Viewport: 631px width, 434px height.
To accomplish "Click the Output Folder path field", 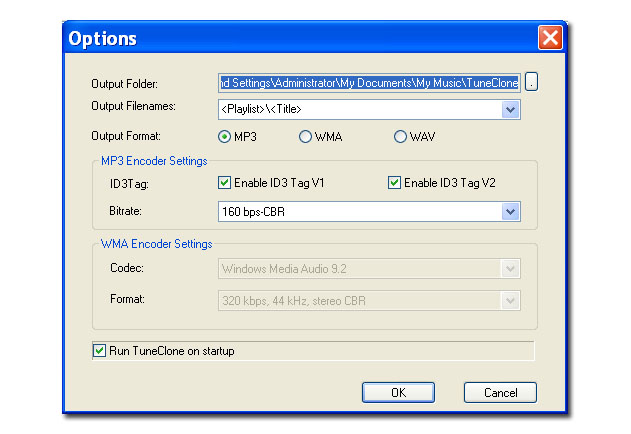I will (369, 83).
